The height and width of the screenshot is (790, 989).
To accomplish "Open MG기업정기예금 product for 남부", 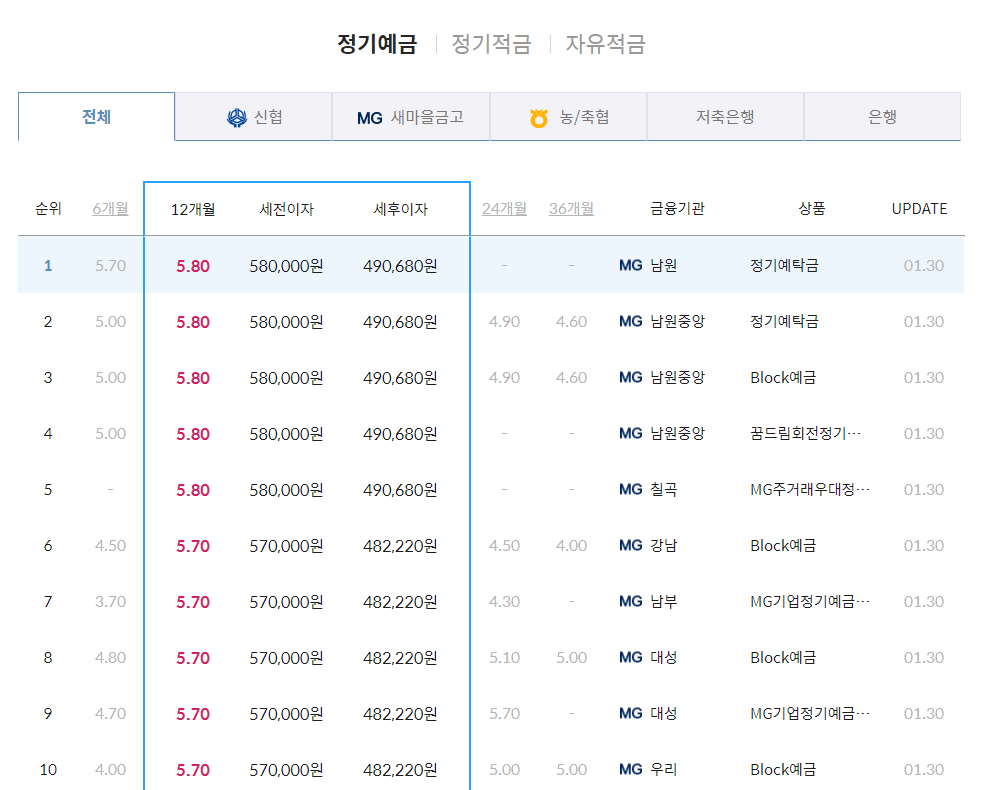I will point(810,601).
